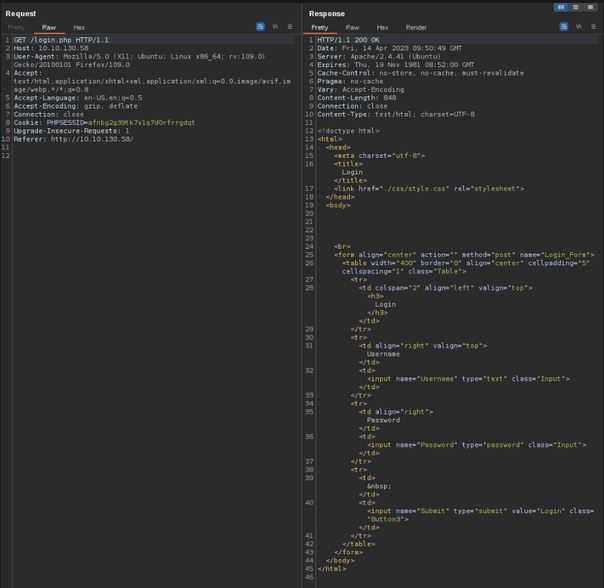Click the 'Expires: Thu, 19 Nov 1981' header
The width and height of the screenshot is (604, 588).
coord(396,65)
